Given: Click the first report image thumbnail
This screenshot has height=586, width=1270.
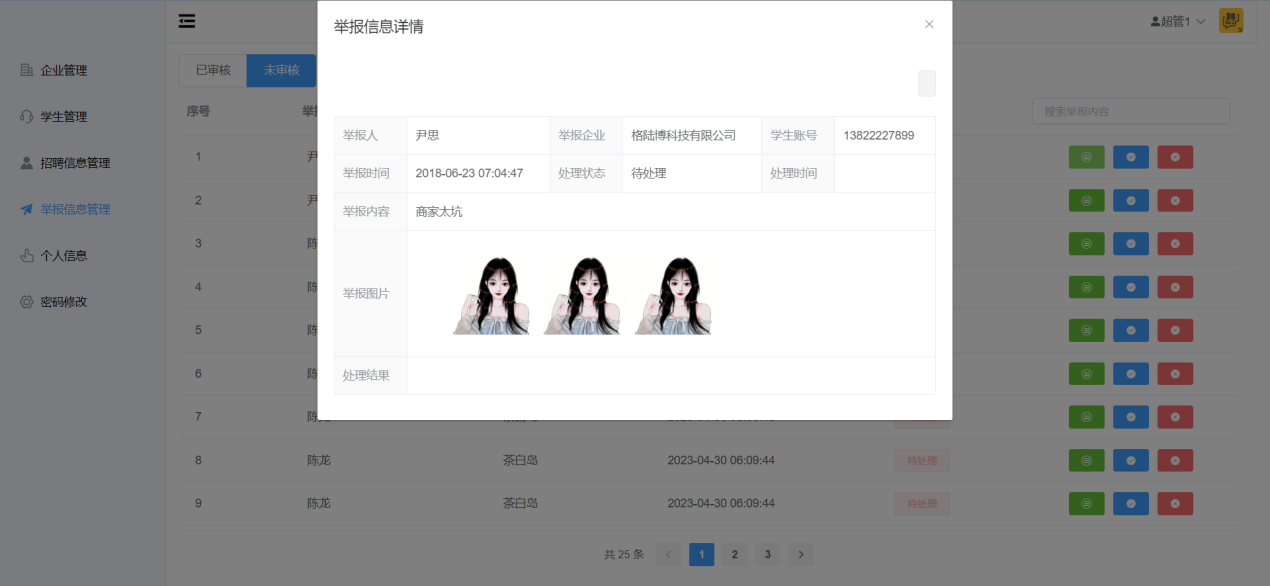Looking at the screenshot, I should point(492,293).
